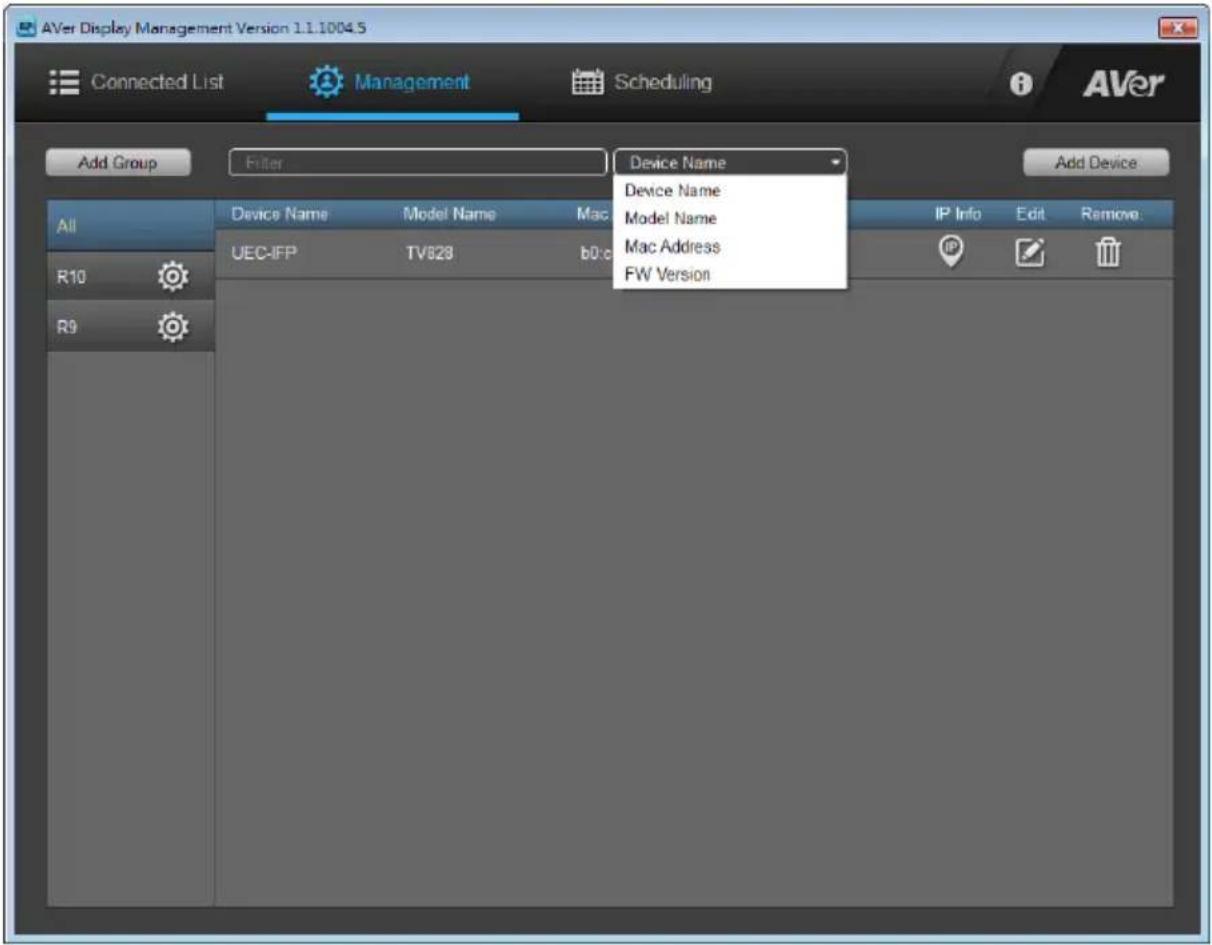The image size is (1212, 945).
Task: Select the UEC-IFP device name cell
Action: click(x=264, y=254)
